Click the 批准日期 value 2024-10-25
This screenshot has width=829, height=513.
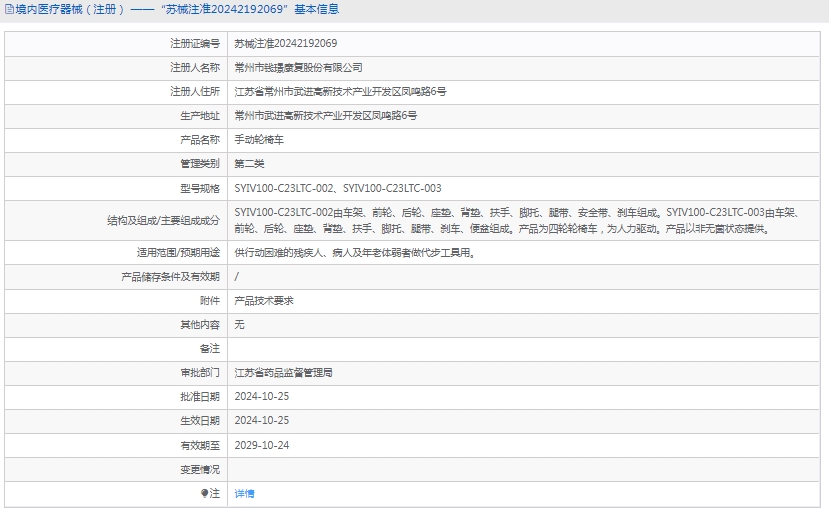coord(261,397)
